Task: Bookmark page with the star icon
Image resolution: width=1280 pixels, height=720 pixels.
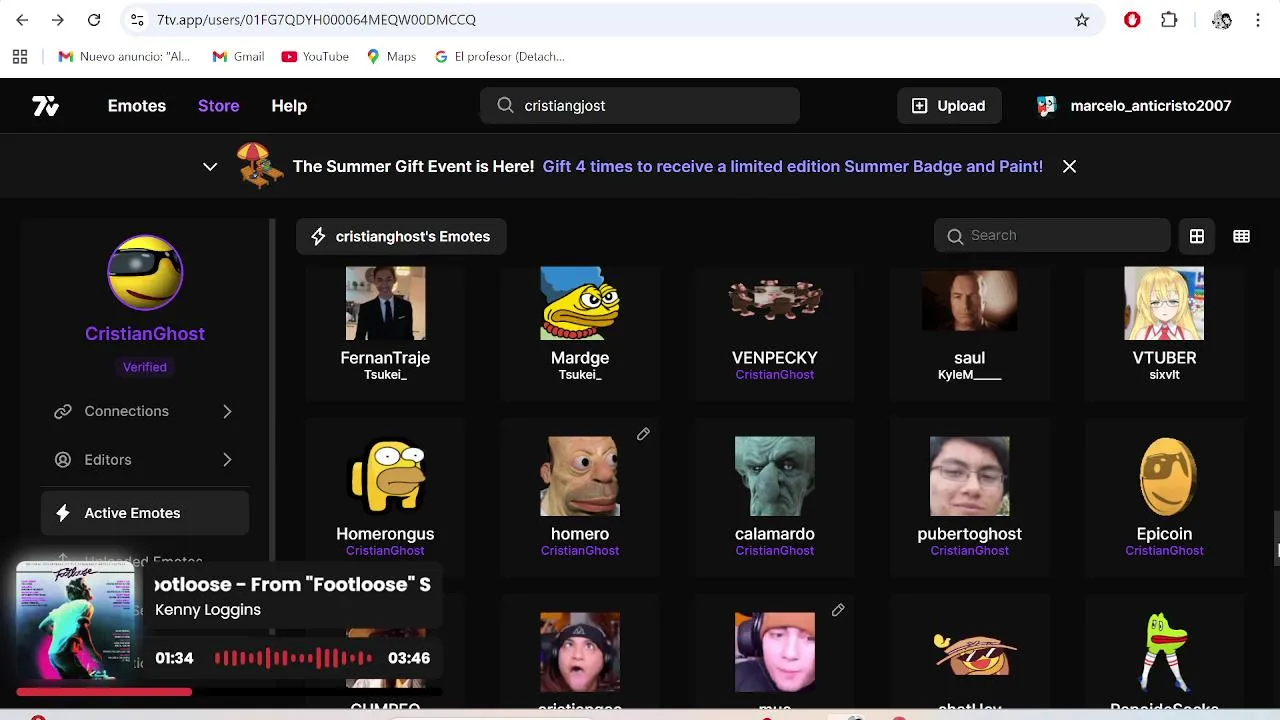Action: coord(1082,20)
